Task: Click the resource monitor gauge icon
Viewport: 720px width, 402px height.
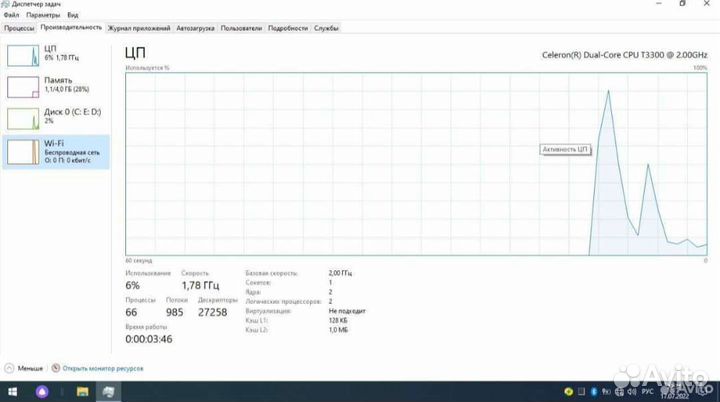Action: [x=56, y=368]
